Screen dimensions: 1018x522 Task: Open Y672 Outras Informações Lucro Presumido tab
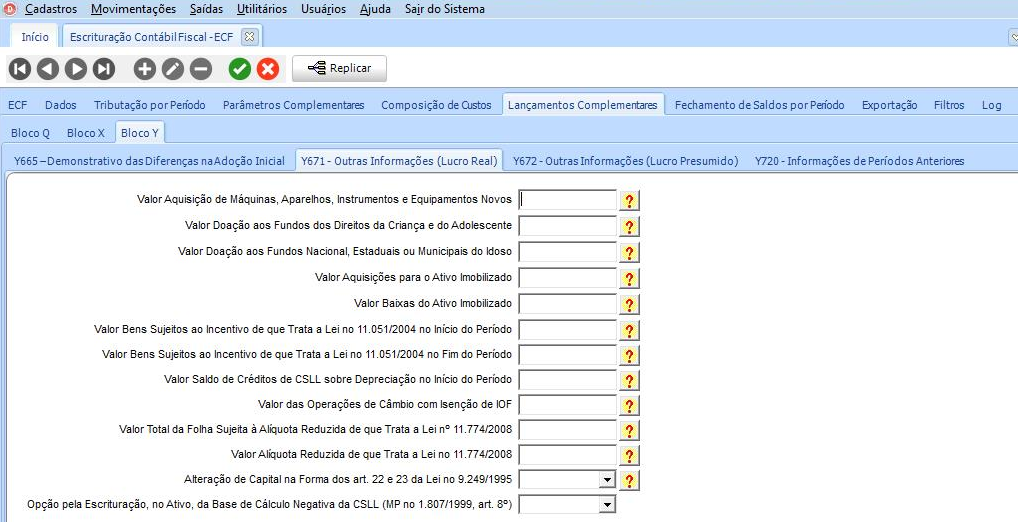coord(625,161)
